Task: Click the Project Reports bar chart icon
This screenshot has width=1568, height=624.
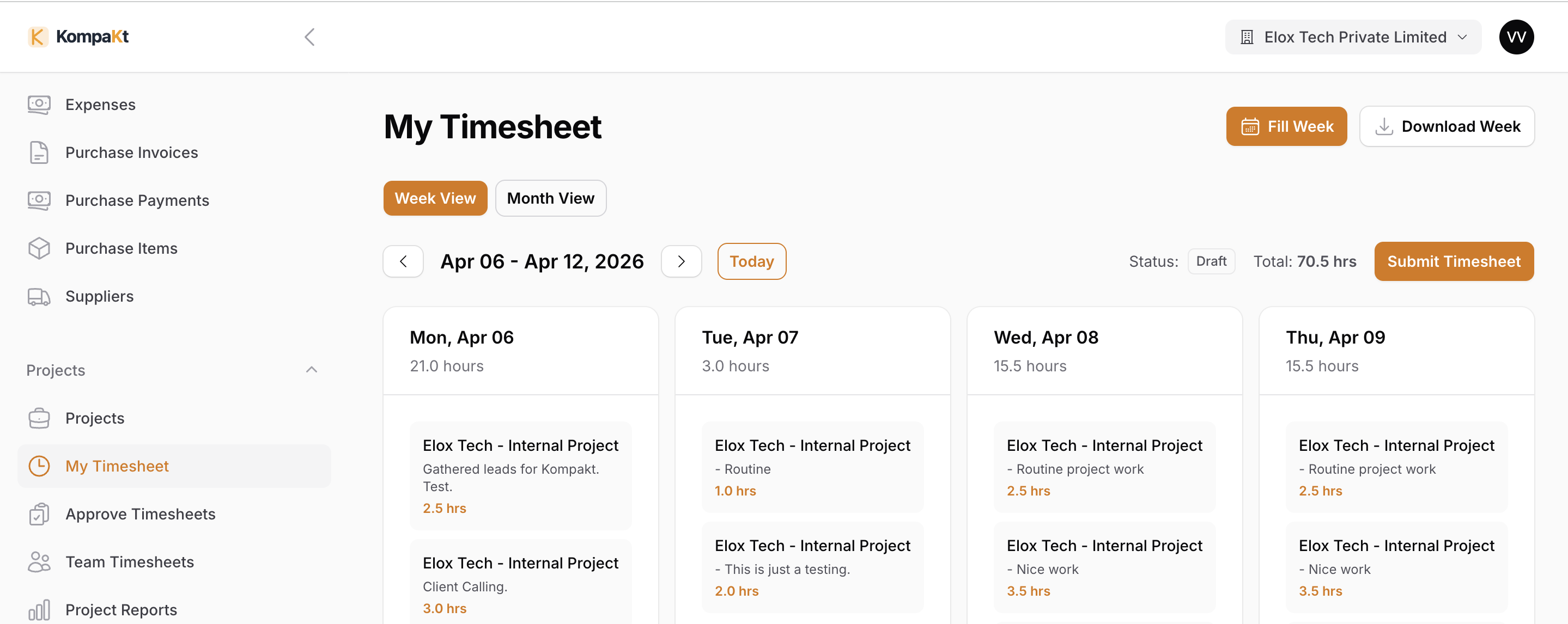Action: (39, 610)
